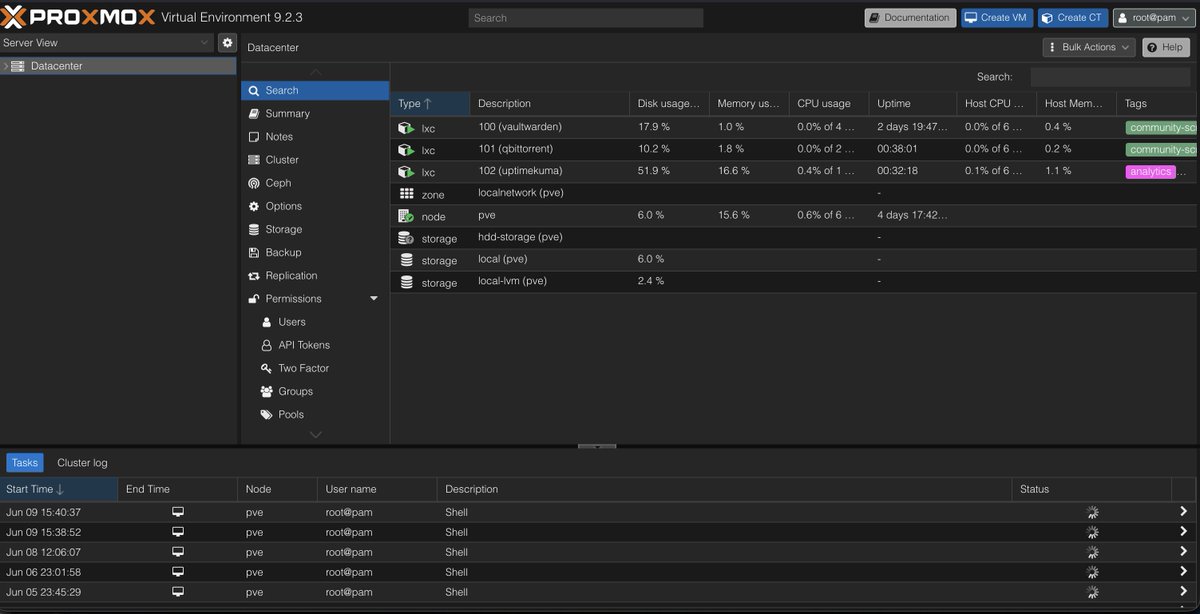Click the lxc icon for 101 (qbittorrent)
The image size is (1200, 614).
[x=406, y=150]
